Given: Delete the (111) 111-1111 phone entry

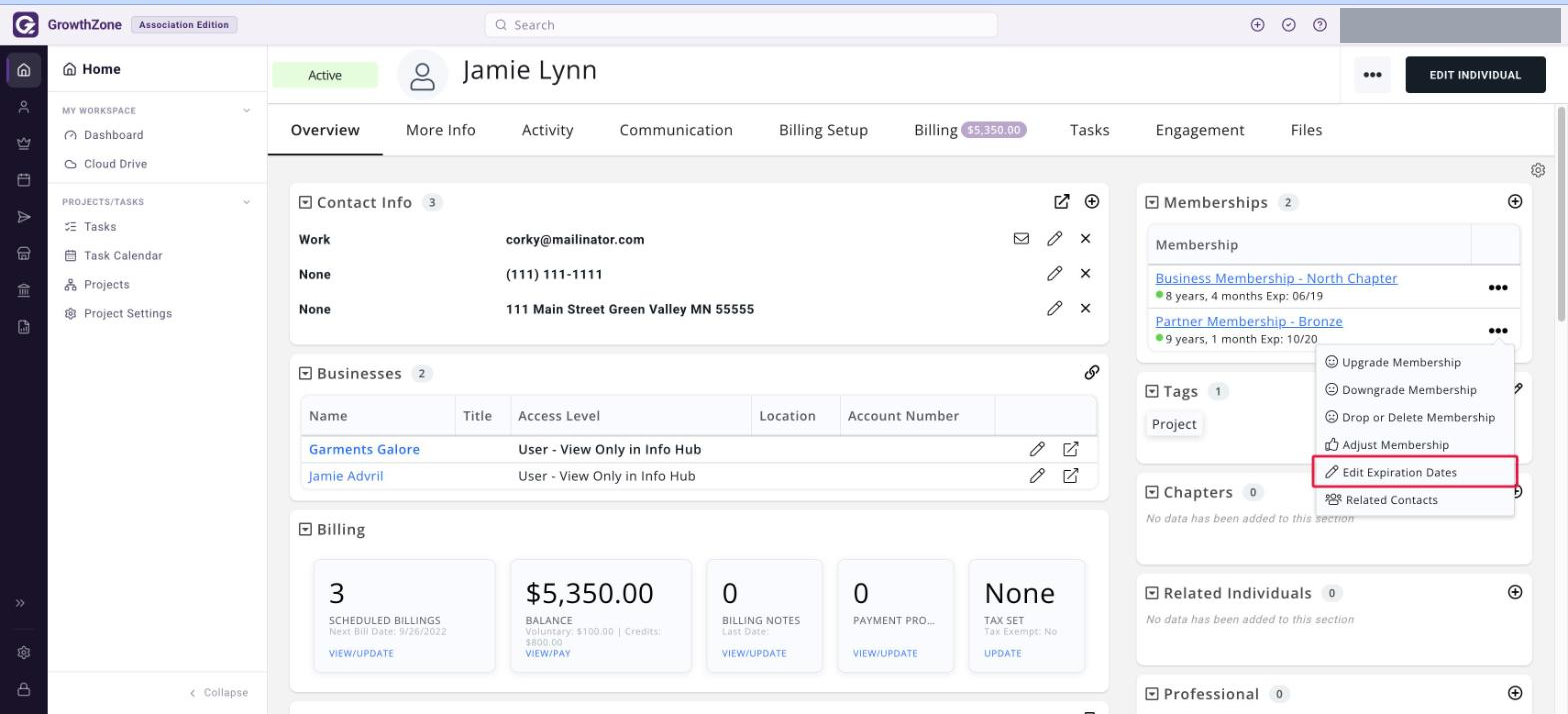Looking at the screenshot, I should click(1085, 274).
